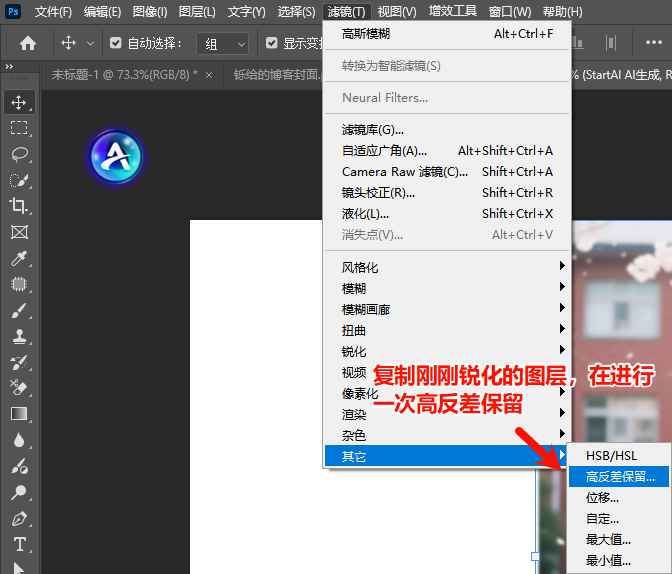The height and width of the screenshot is (574, 672).
Task: Expand the 模糊画廊 submenu
Action: point(446,309)
